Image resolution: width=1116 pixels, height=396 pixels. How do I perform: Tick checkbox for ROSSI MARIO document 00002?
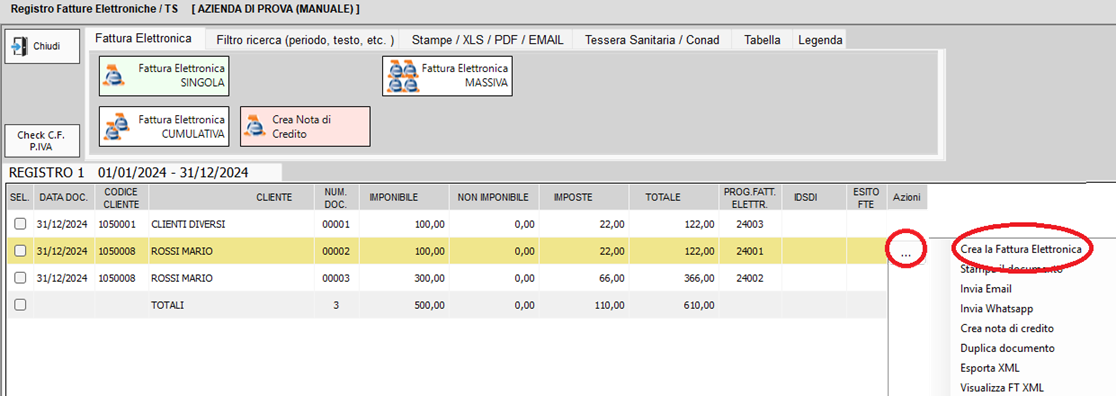(x=21, y=251)
